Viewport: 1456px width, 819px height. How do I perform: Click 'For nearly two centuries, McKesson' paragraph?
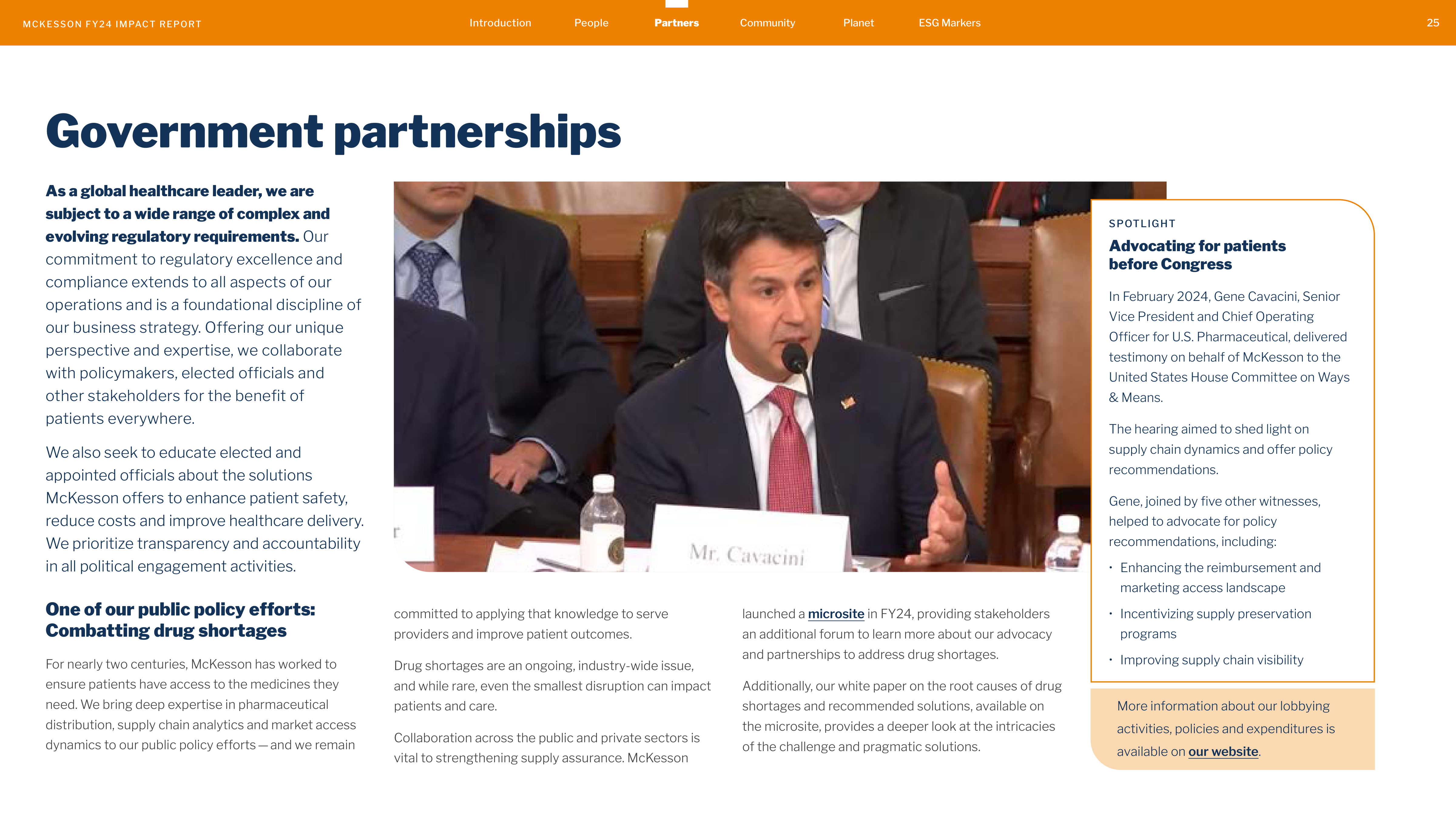point(201,705)
